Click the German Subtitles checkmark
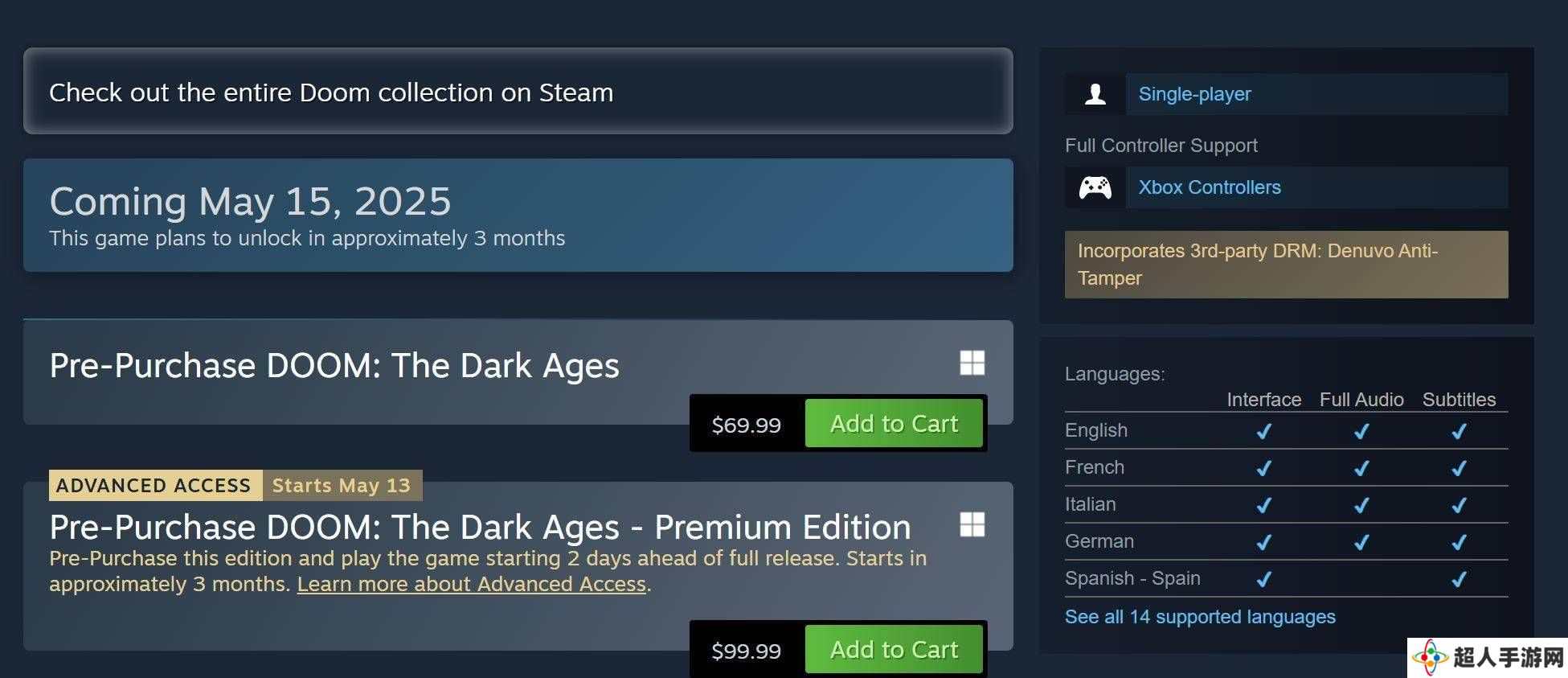 pos(1459,542)
